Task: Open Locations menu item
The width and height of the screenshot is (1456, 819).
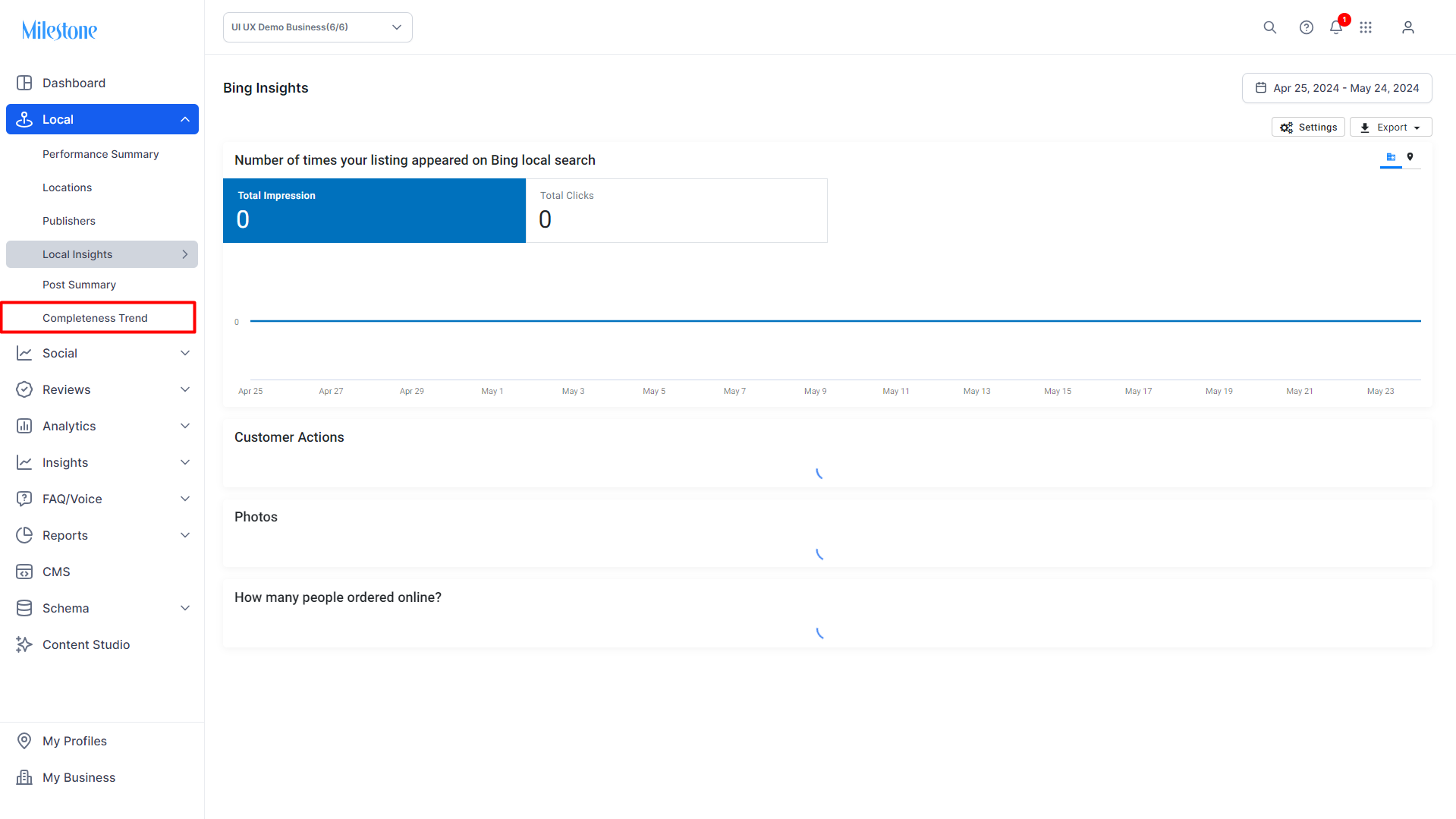Action: [67, 187]
